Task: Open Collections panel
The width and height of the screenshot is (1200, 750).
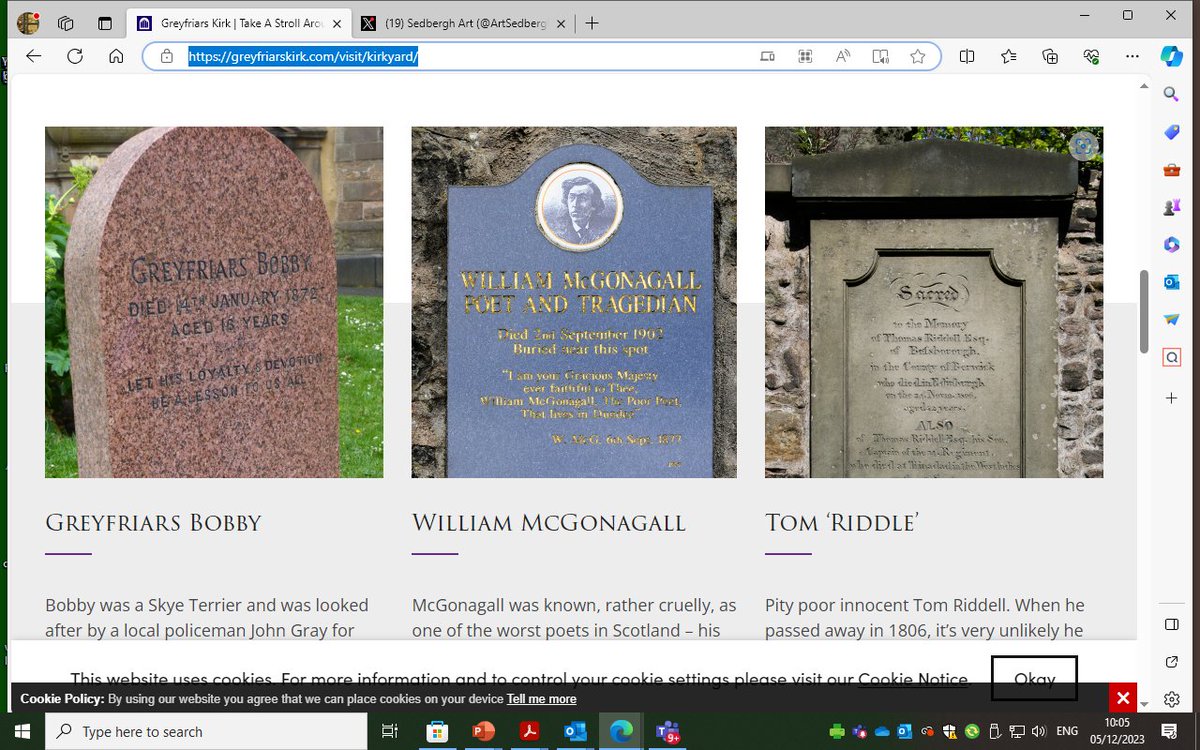Action: (1050, 57)
